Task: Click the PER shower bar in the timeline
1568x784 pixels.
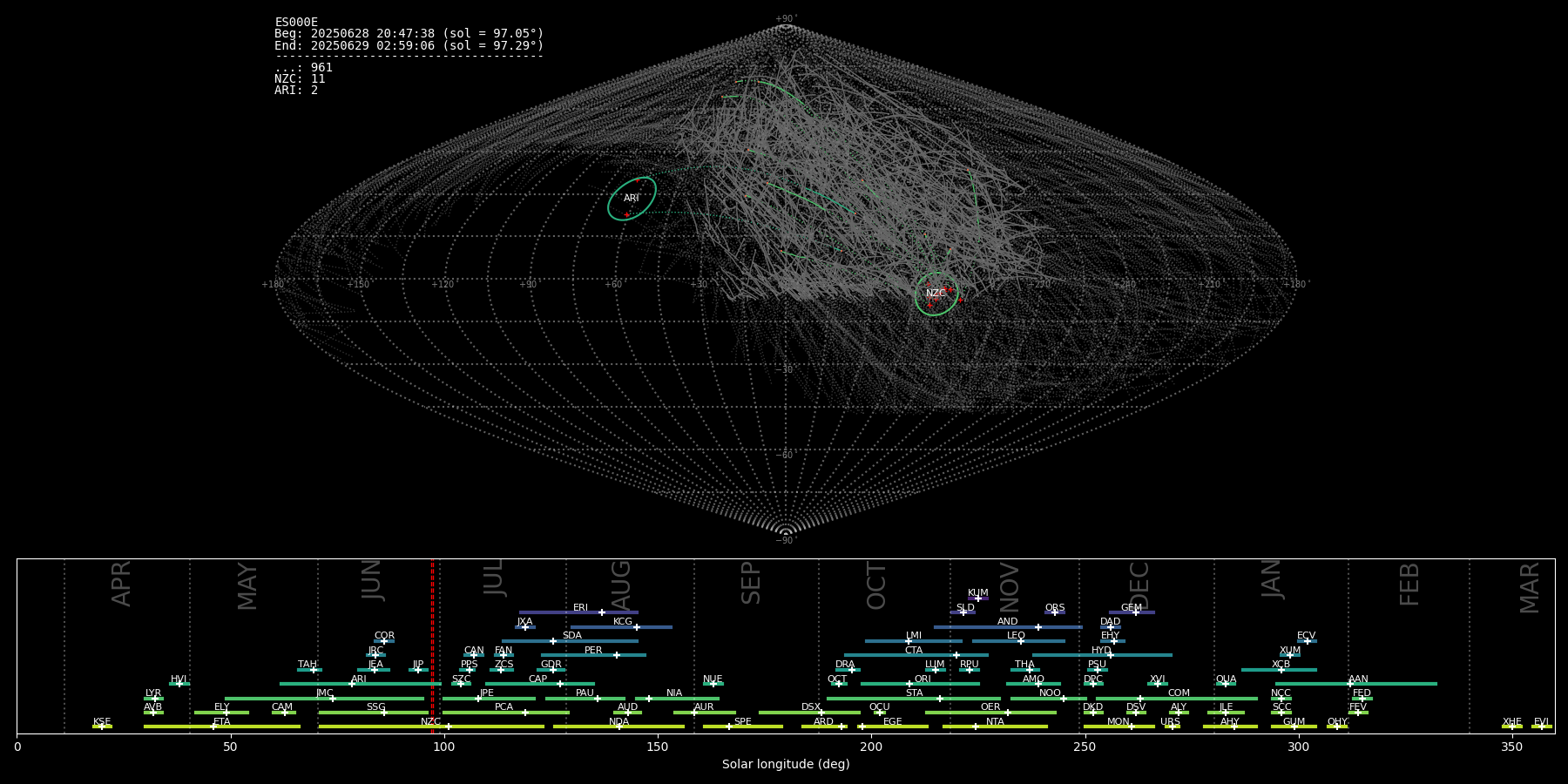Action: 593,655
